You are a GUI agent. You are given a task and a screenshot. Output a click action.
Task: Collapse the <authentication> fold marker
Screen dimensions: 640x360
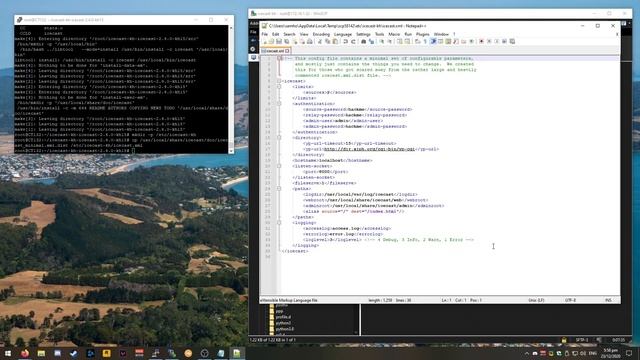click(279, 104)
